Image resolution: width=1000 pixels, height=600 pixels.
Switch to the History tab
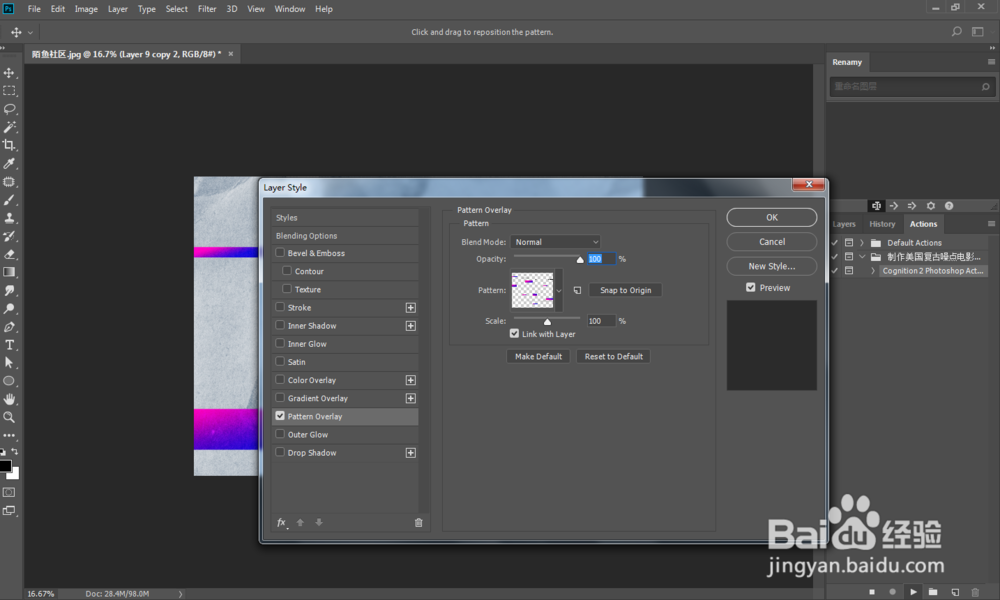click(x=882, y=224)
